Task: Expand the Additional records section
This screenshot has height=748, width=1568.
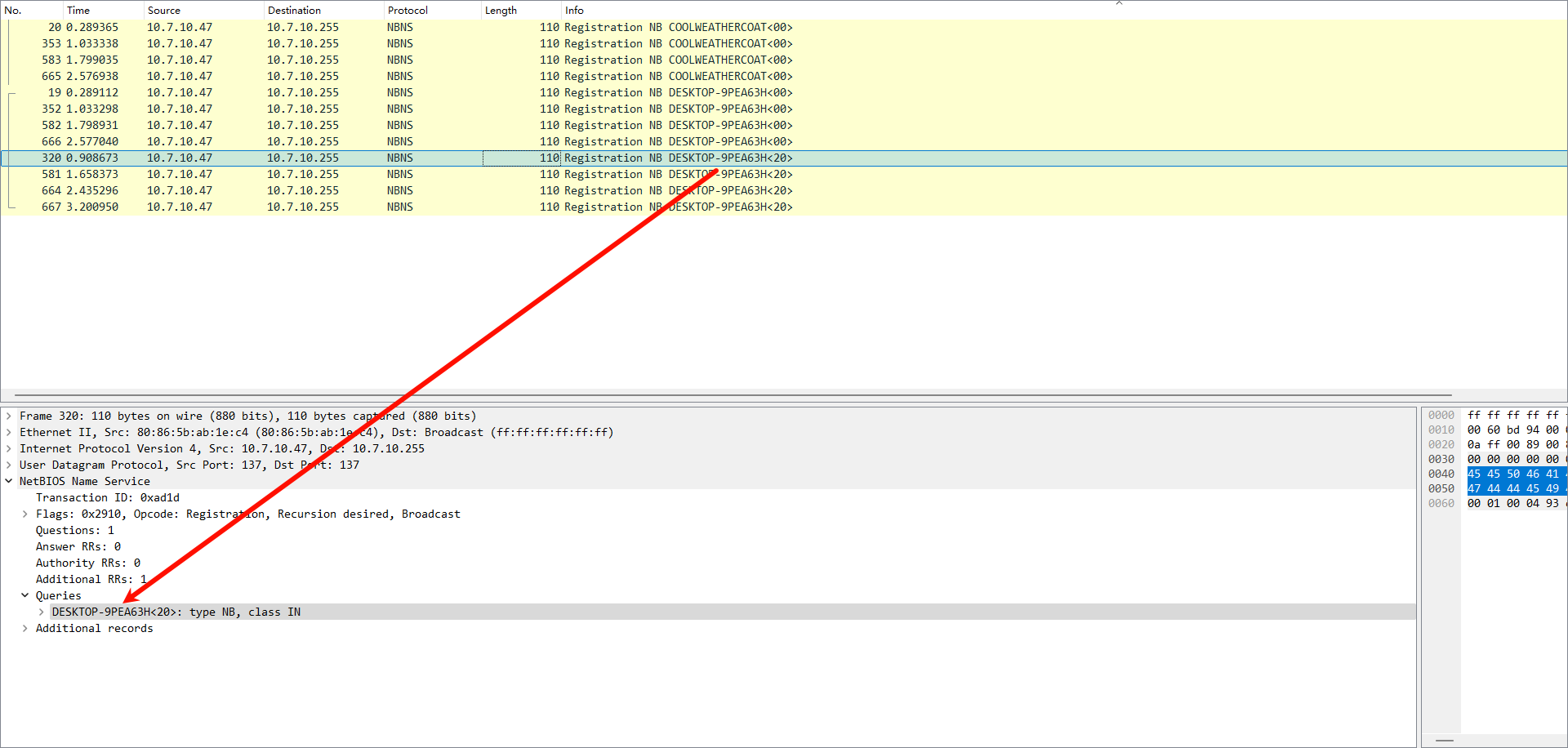Action: [24, 628]
